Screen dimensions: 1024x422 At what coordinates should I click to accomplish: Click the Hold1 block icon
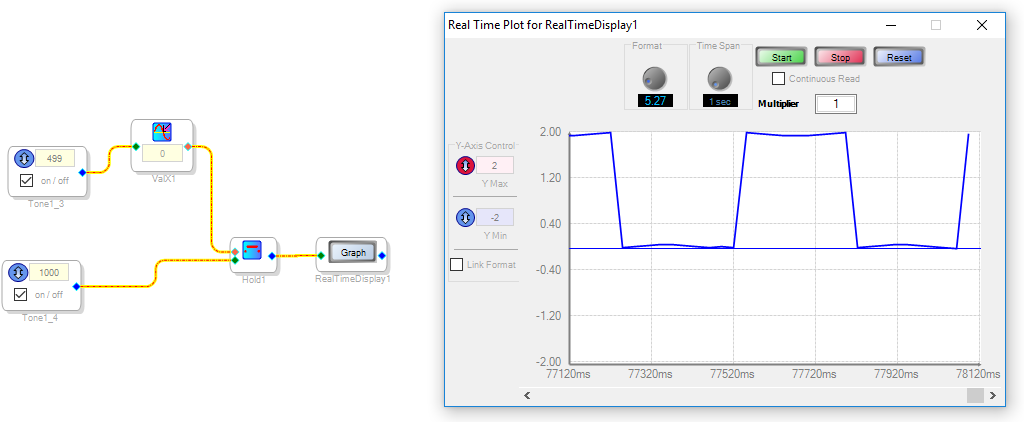(x=252, y=250)
